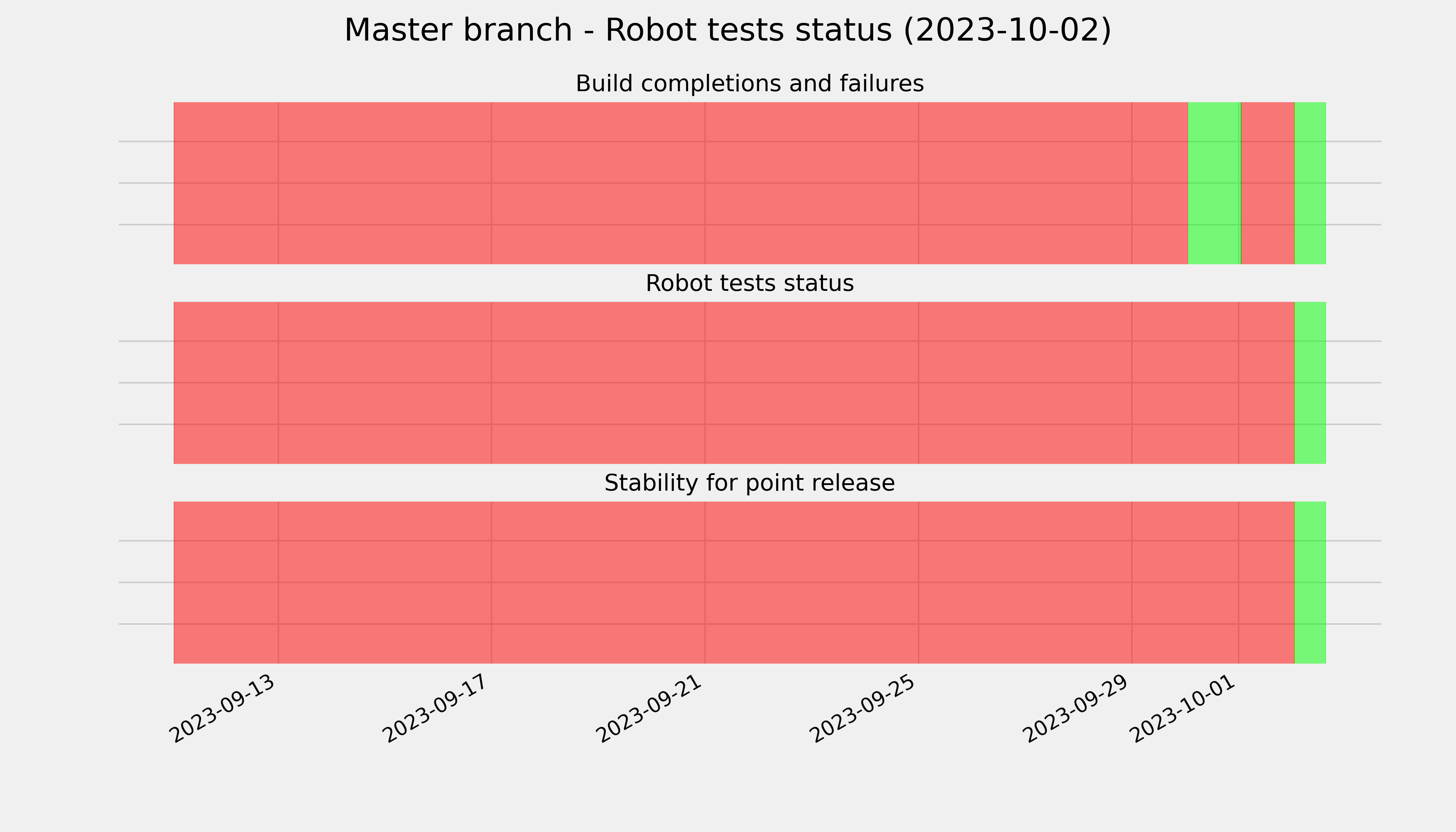
Task: Select the 'Build completions and failures' subtitle
Action: pyautogui.click(x=749, y=84)
